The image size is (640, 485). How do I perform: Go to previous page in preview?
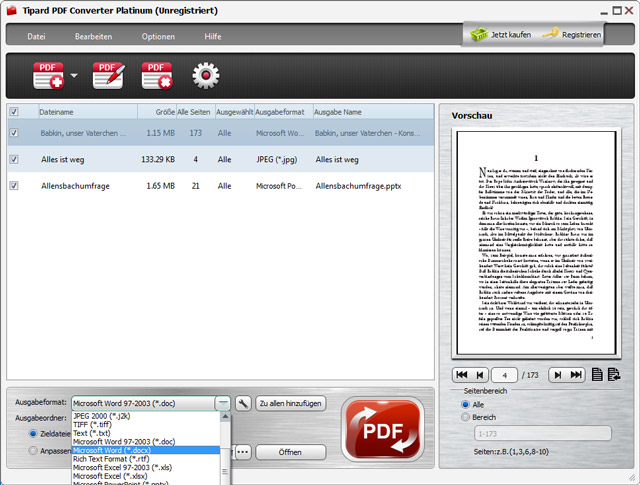coord(480,375)
